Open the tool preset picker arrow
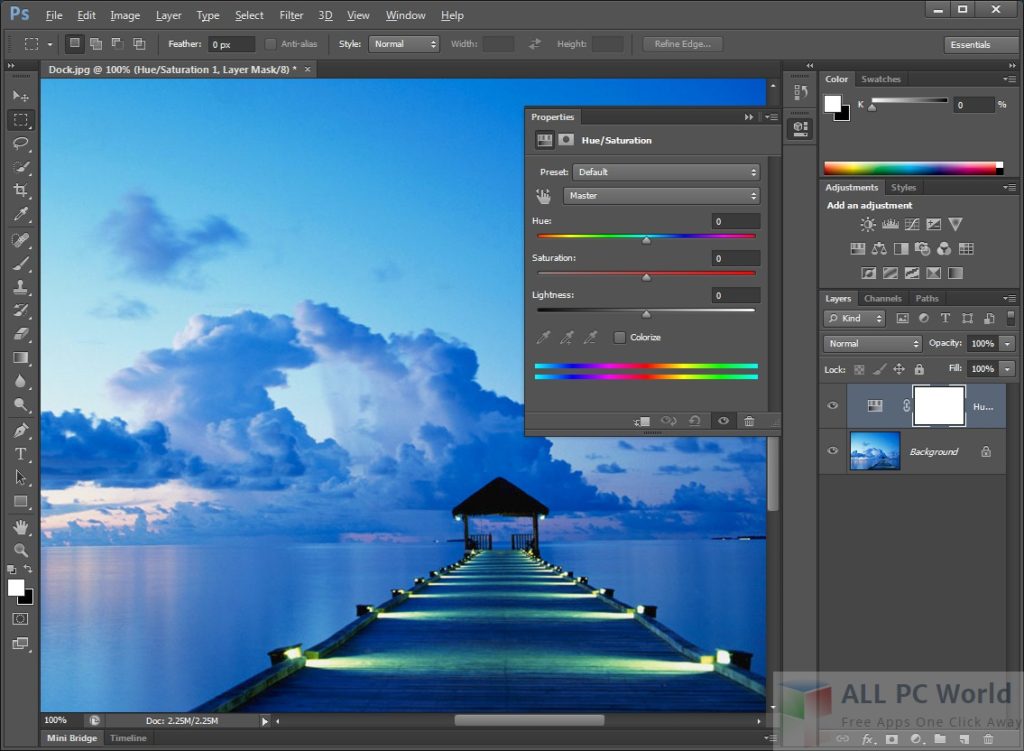Screen dimensions: 1024x751 [x=50, y=44]
